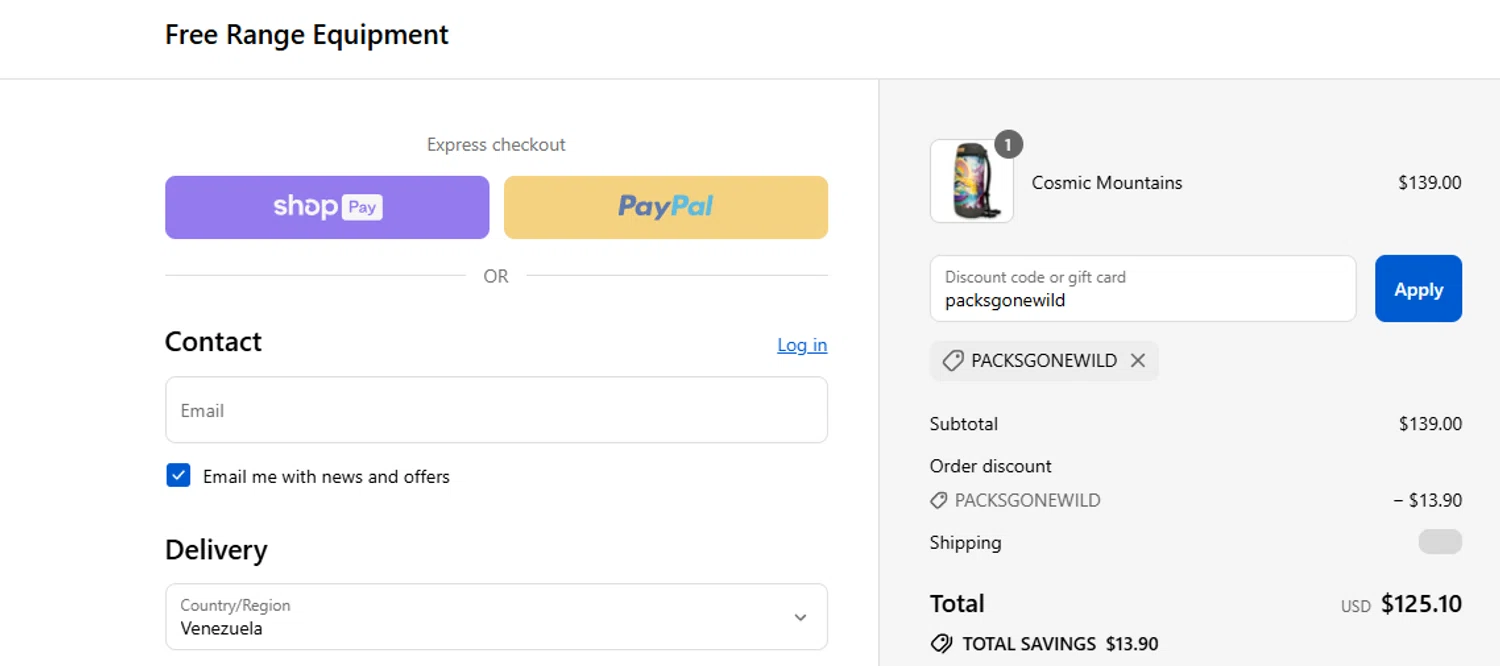
Task: Open the Log in link
Action: click(802, 345)
